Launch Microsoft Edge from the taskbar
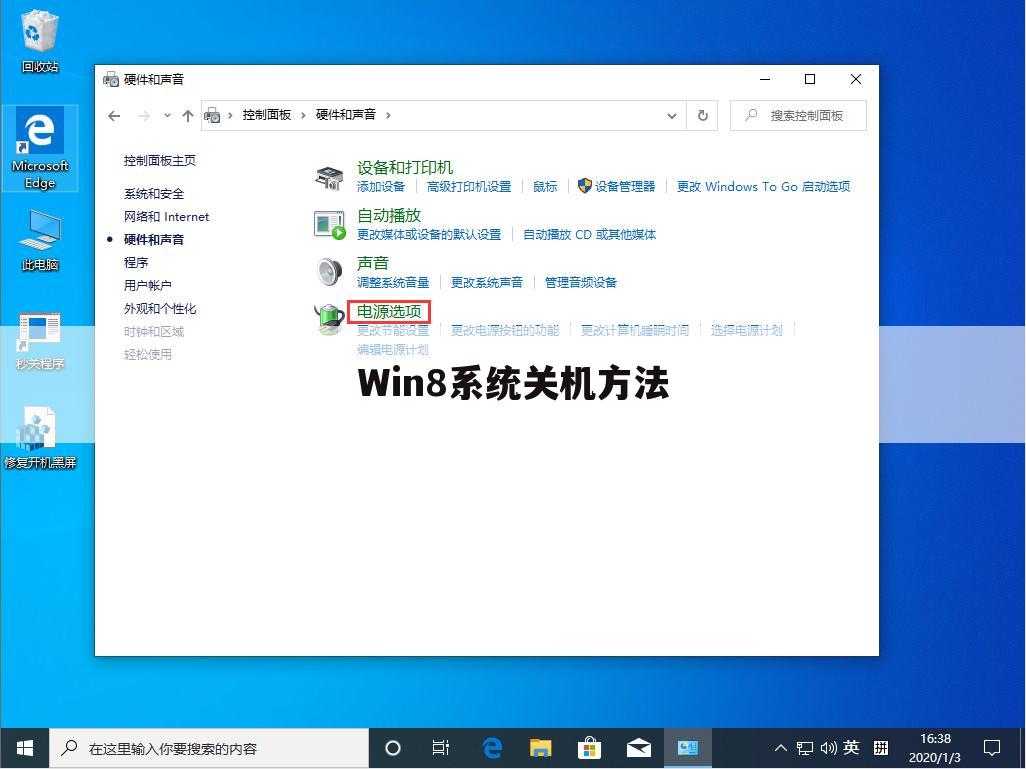This screenshot has width=1026, height=769. coord(491,747)
